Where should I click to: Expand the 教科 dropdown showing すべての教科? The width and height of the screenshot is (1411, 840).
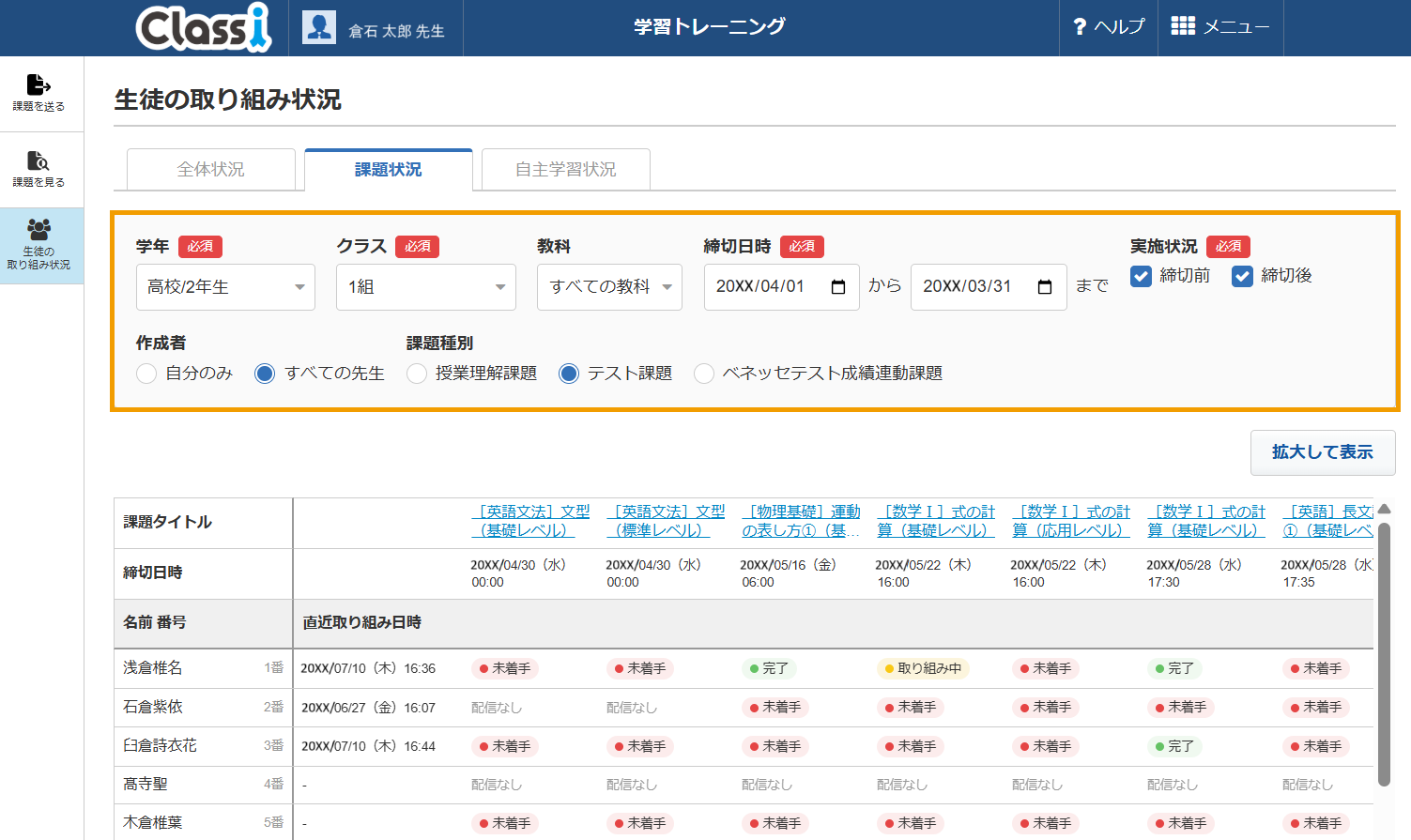[609, 287]
